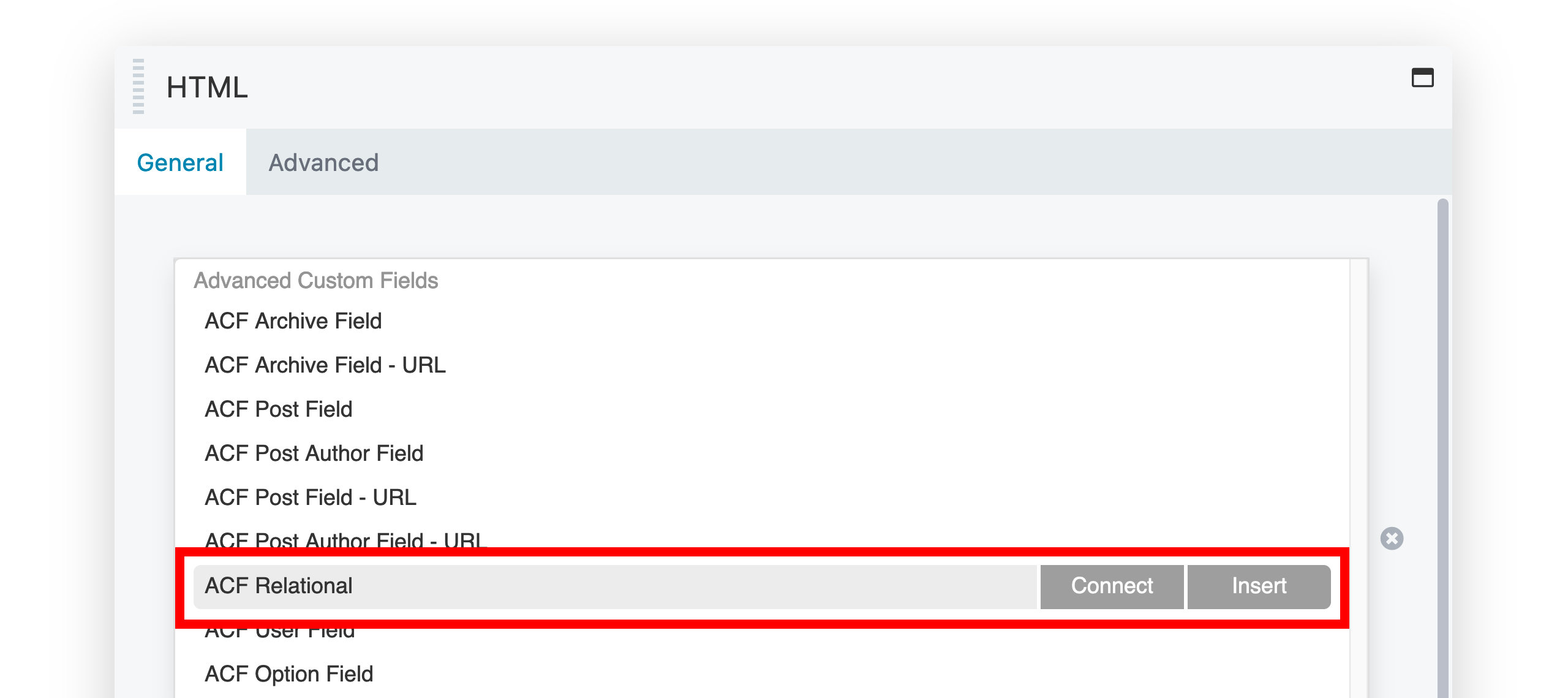Close the field connection popup via the X icon
The height and width of the screenshot is (698, 1568).
(1392, 539)
